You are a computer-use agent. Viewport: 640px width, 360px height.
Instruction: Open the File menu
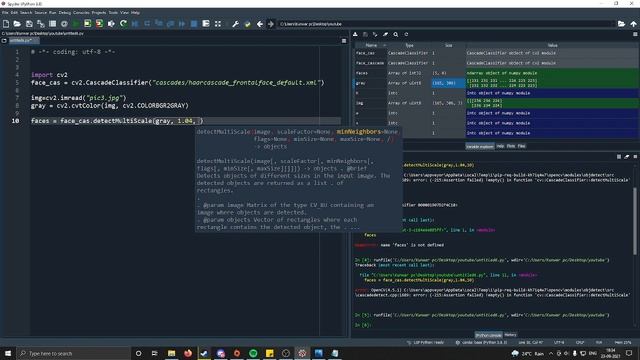click(5, 13)
